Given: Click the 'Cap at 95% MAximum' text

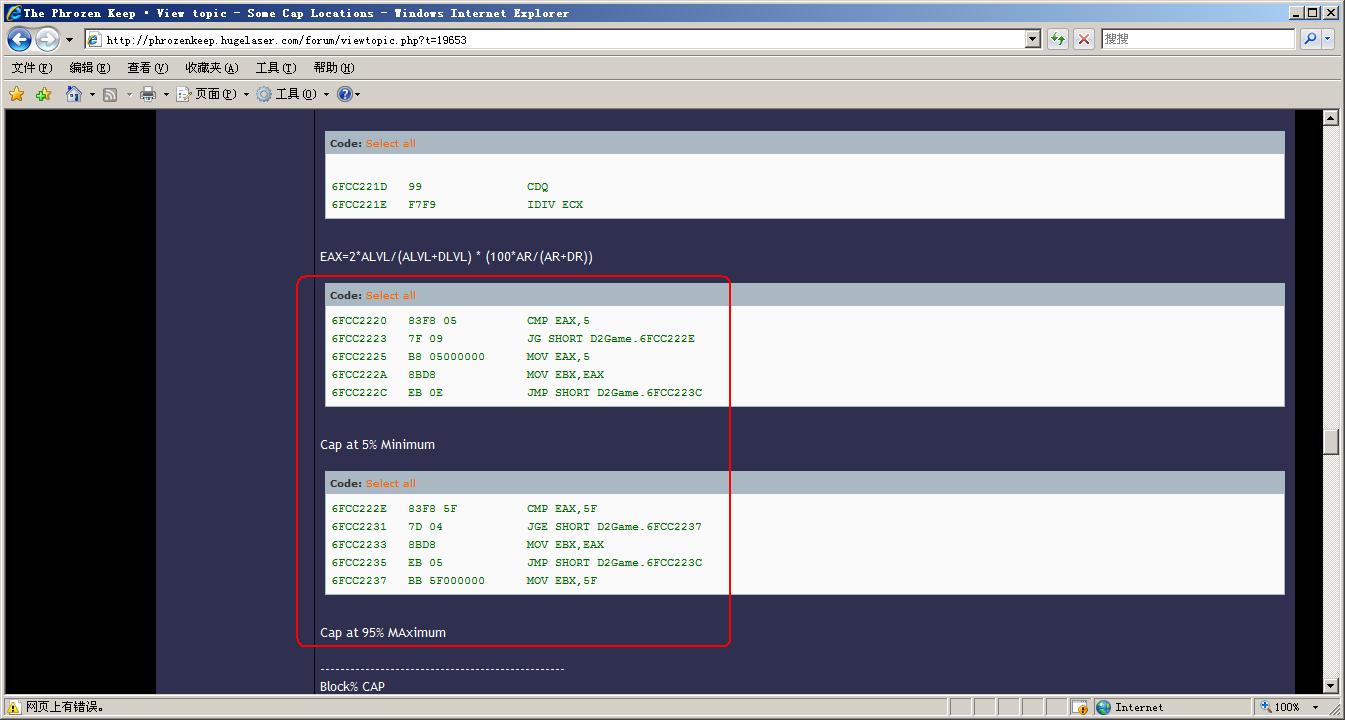Looking at the screenshot, I should tap(383, 633).
